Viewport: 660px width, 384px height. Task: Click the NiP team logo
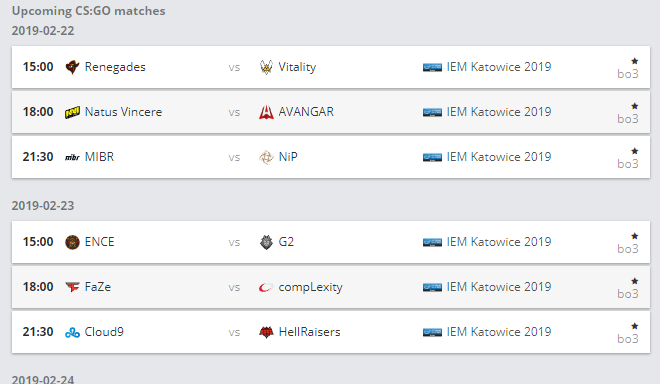click(x=266, y=157)
